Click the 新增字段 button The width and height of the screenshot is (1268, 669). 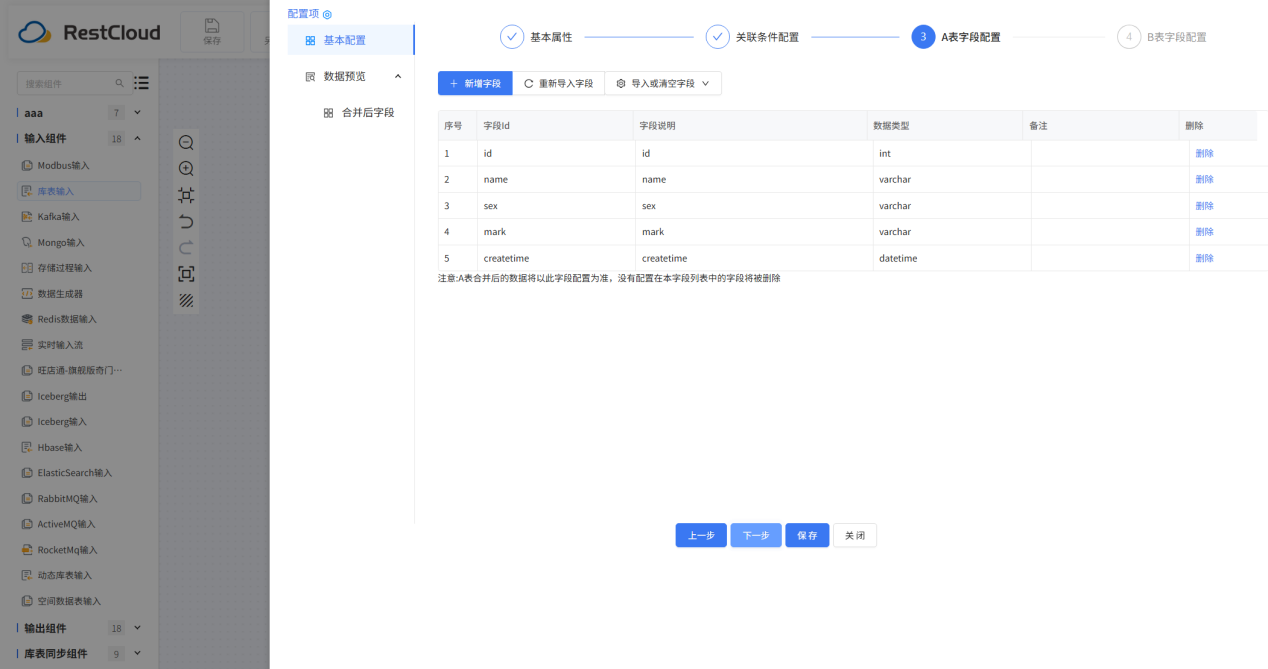point(474,83)
